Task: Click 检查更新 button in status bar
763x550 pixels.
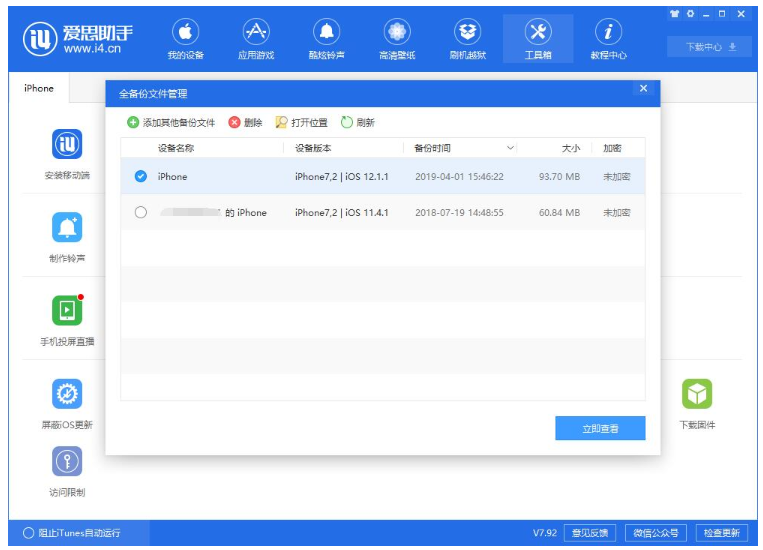Action: pyautogui.click(x=721, y=533)
